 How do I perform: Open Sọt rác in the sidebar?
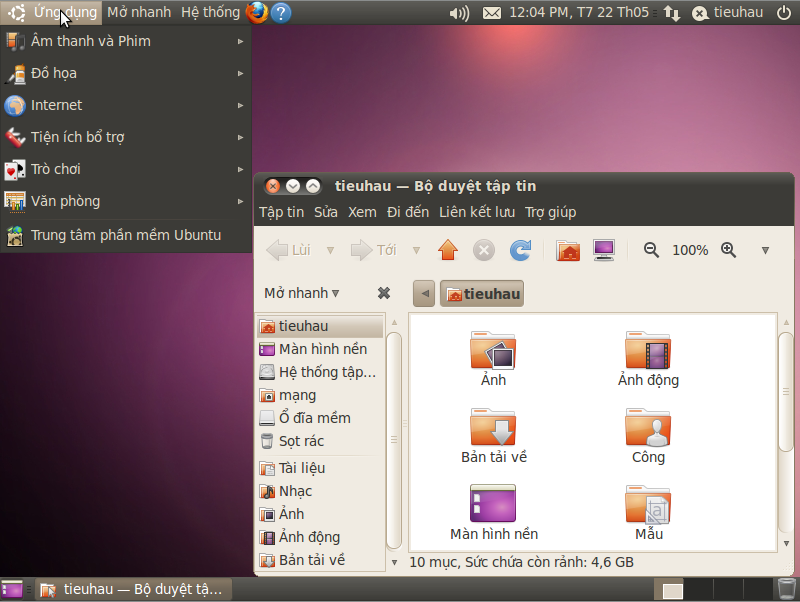pyautogui.click(x=301, y=441)
